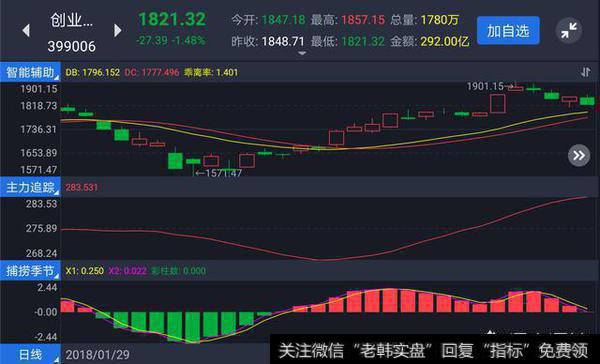This screenshot has width=600, height=364.
Task: Select the current price 1821.32
Action: (172, 19)
